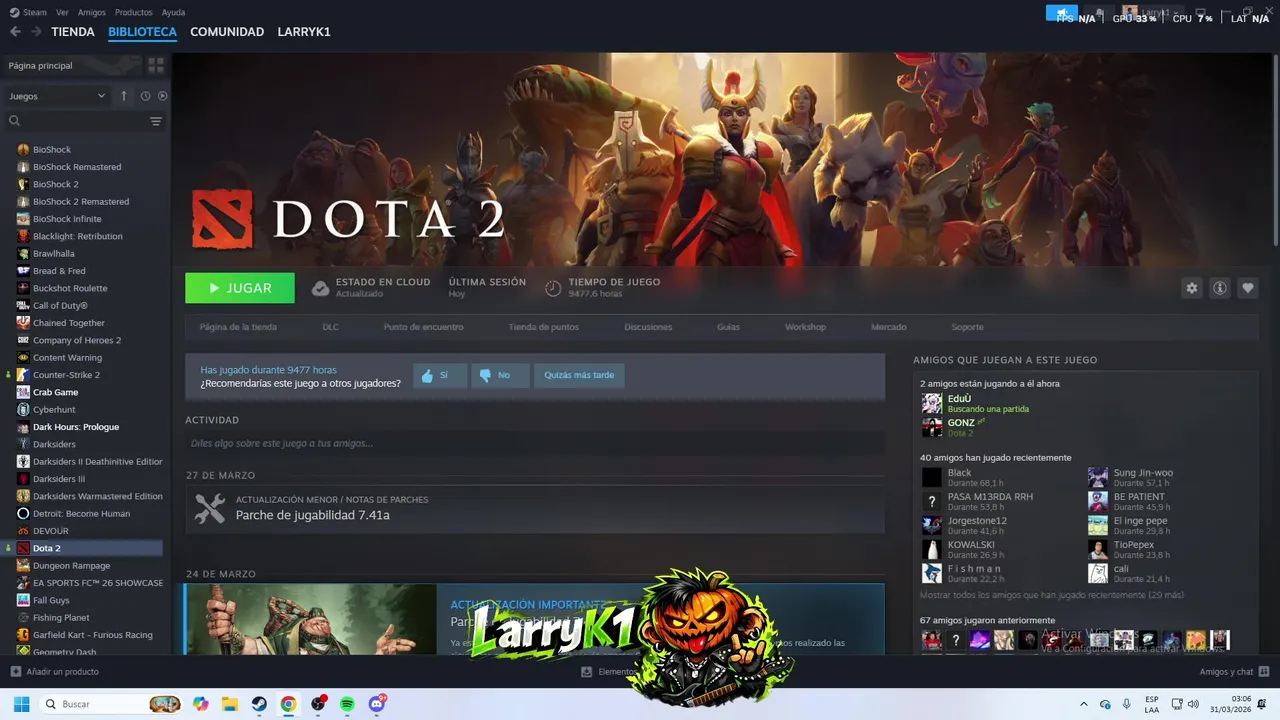Open friend EduÙ avatar

coord(932,403)
